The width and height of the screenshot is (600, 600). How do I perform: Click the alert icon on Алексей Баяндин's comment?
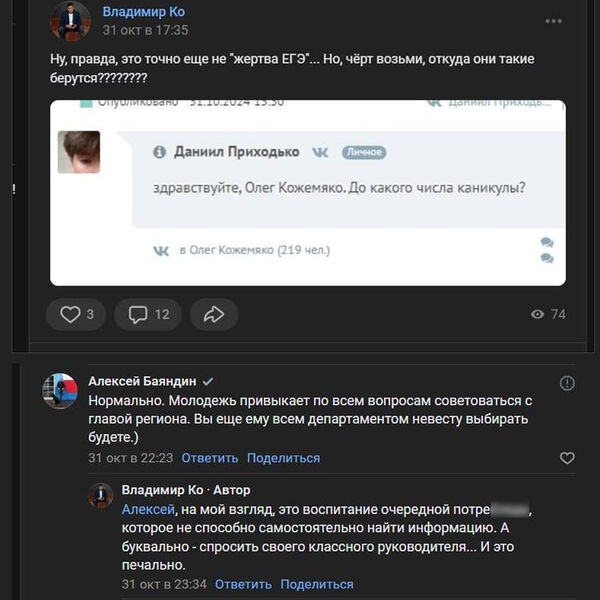(x=567, y=383)
